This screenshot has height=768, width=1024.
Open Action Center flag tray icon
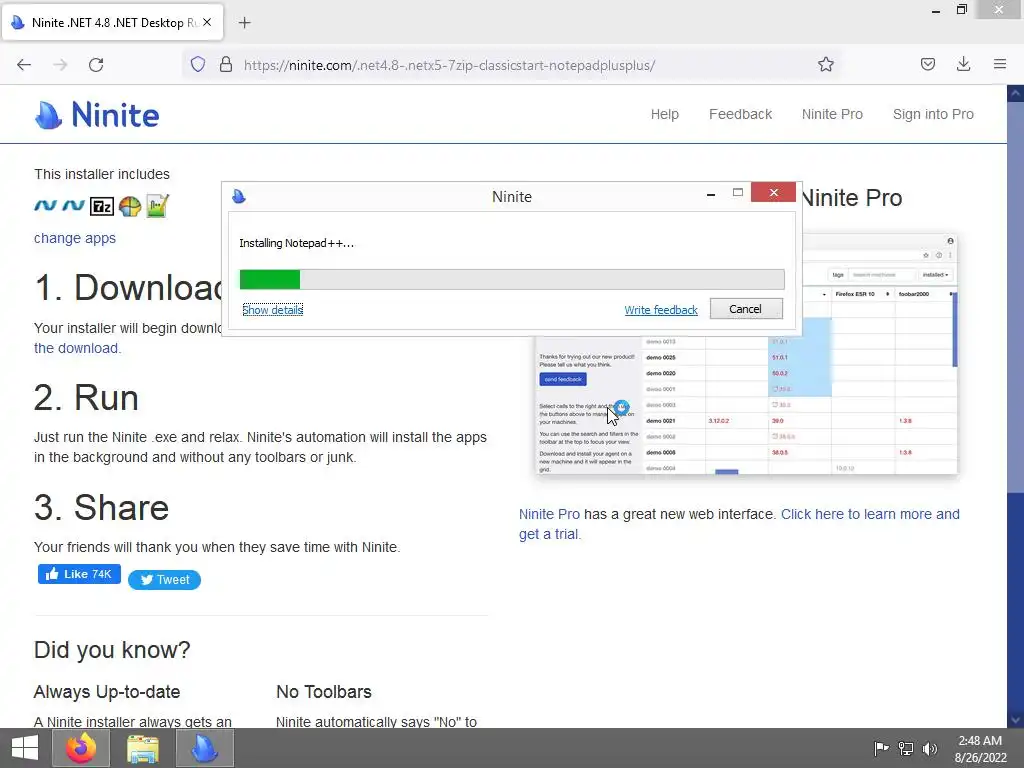[x=881, y=748]
